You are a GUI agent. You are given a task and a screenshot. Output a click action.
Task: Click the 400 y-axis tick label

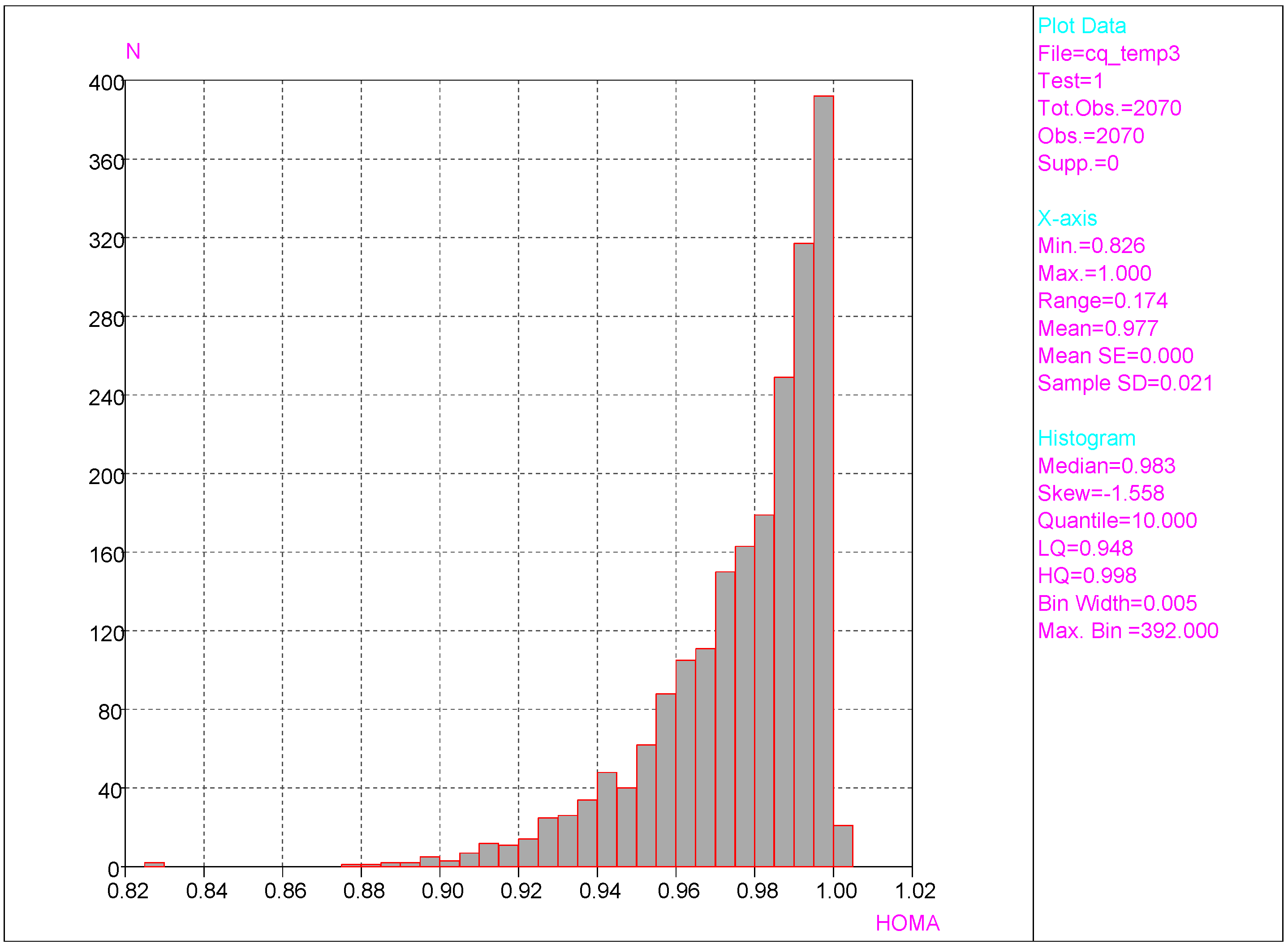coord(106,83)
